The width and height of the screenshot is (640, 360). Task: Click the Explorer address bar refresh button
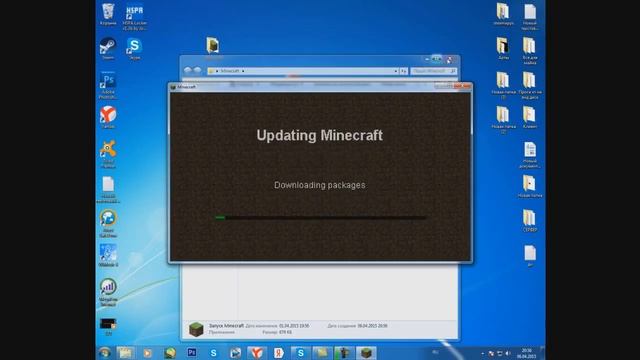(x=404, y=71)
